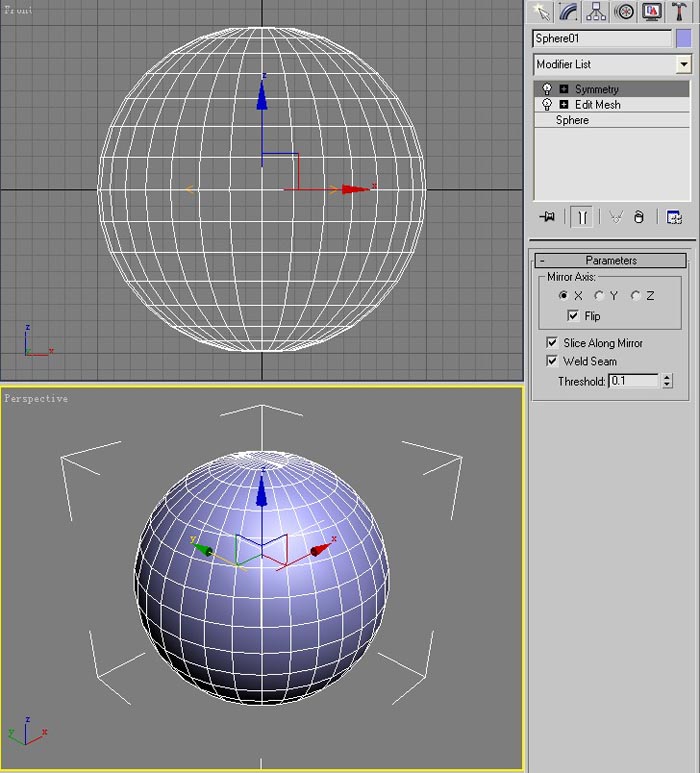The height and width of the screenshot is (773, 700).
Task: Switch to the Modify panel tab
Action: coord(568,12)
